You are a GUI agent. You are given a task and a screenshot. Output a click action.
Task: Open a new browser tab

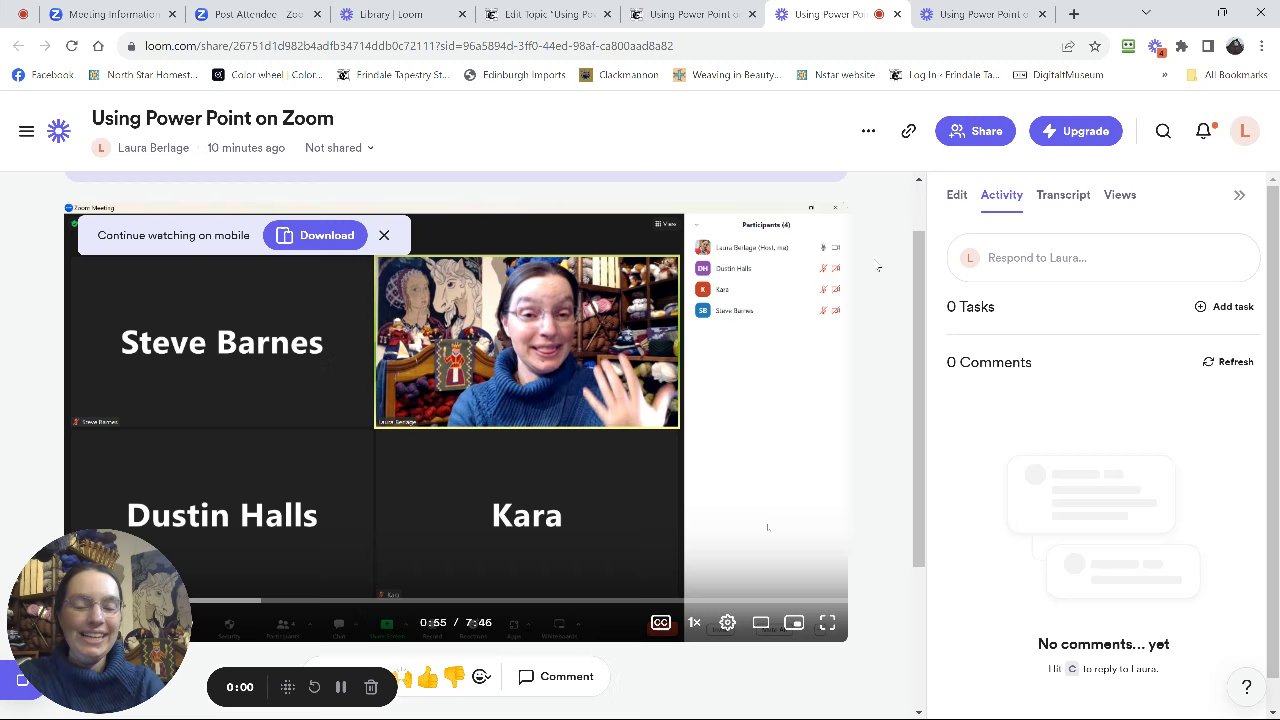coord(1074,14)
